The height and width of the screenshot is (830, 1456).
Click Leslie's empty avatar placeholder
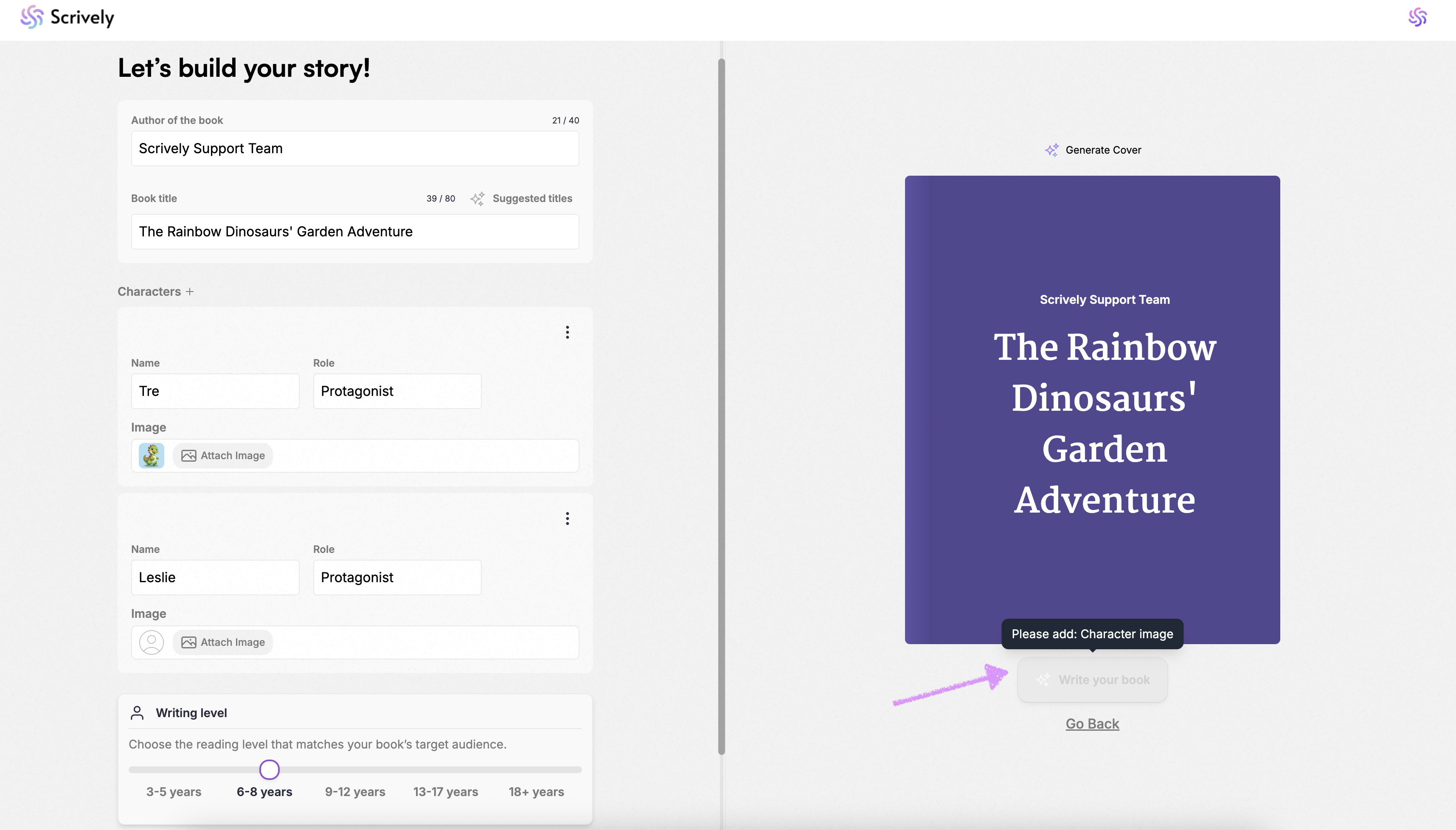(151, 642)
